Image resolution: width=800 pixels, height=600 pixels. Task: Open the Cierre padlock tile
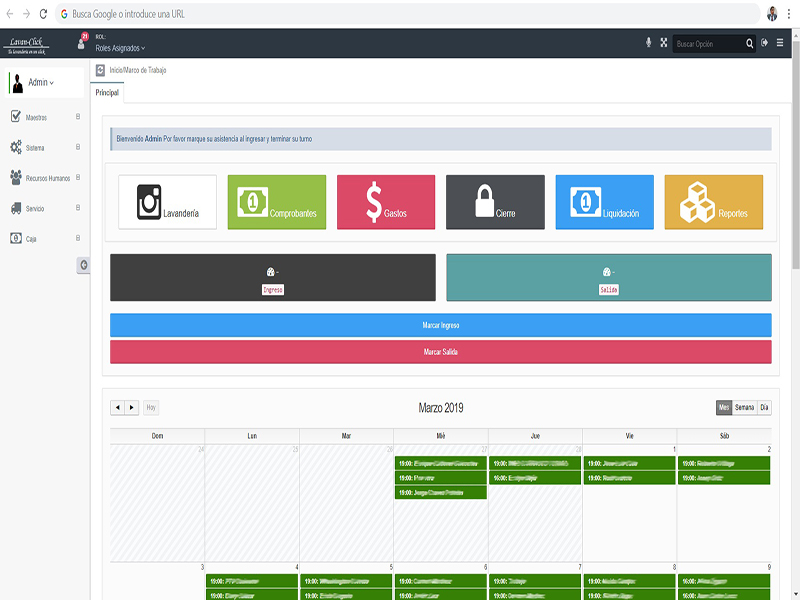[x=495, y=202]
